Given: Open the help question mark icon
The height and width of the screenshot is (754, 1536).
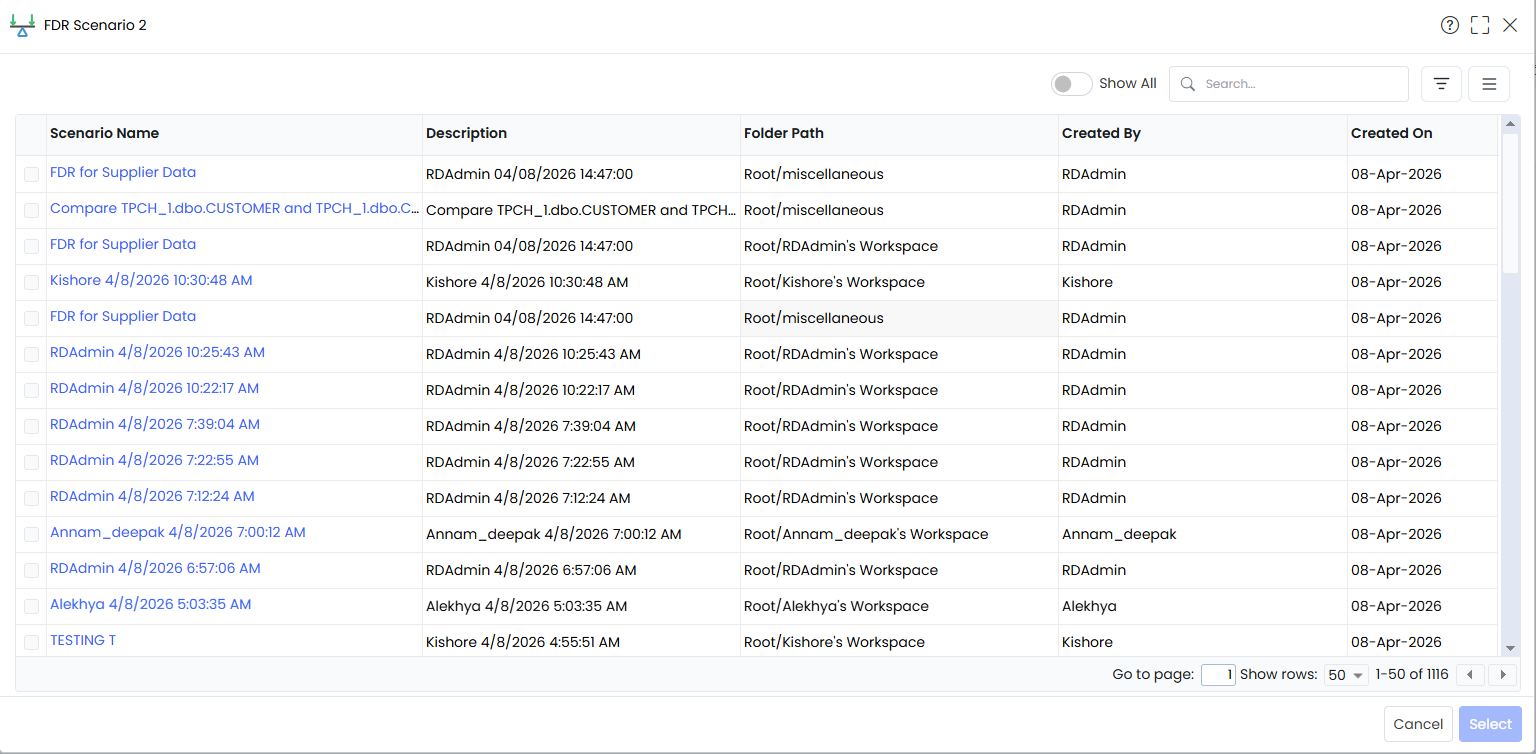Looking at the screenshot, I should (1449, 25).
